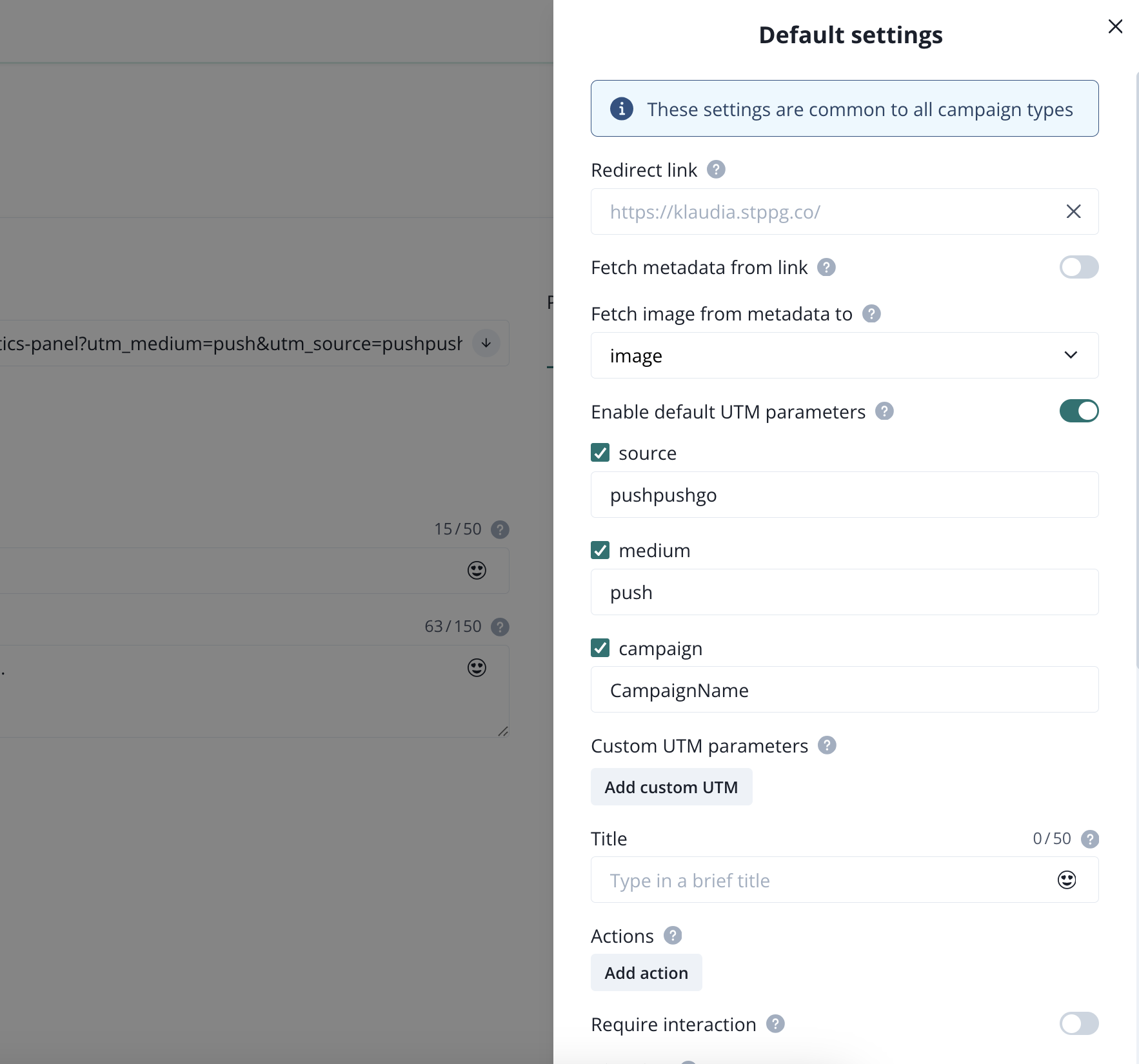
Task: Clear the Redirect link field
Action: click(1073, 212)
